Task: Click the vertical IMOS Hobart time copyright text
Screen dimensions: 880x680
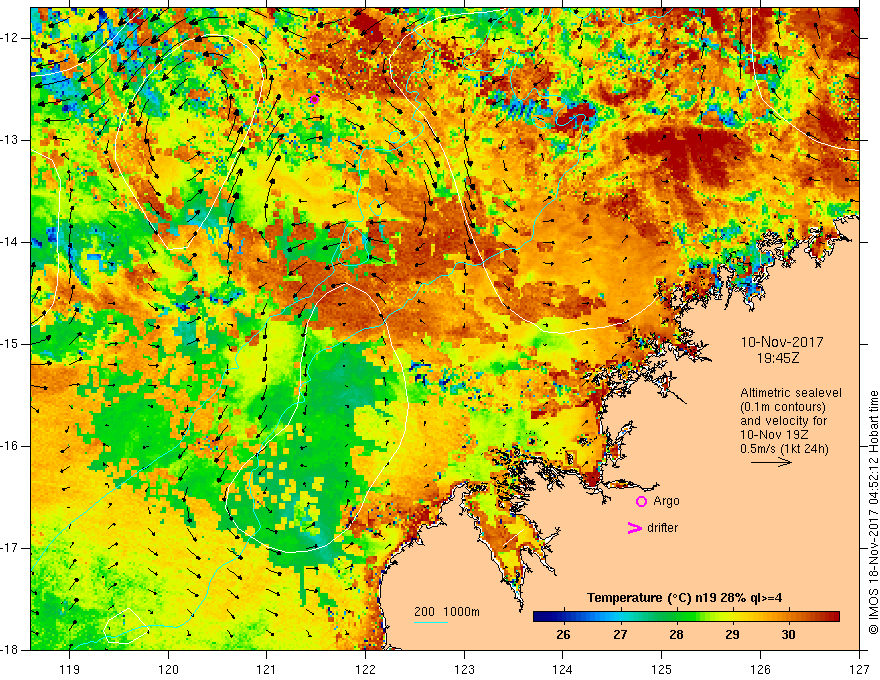Action: (x=873, y=512)
